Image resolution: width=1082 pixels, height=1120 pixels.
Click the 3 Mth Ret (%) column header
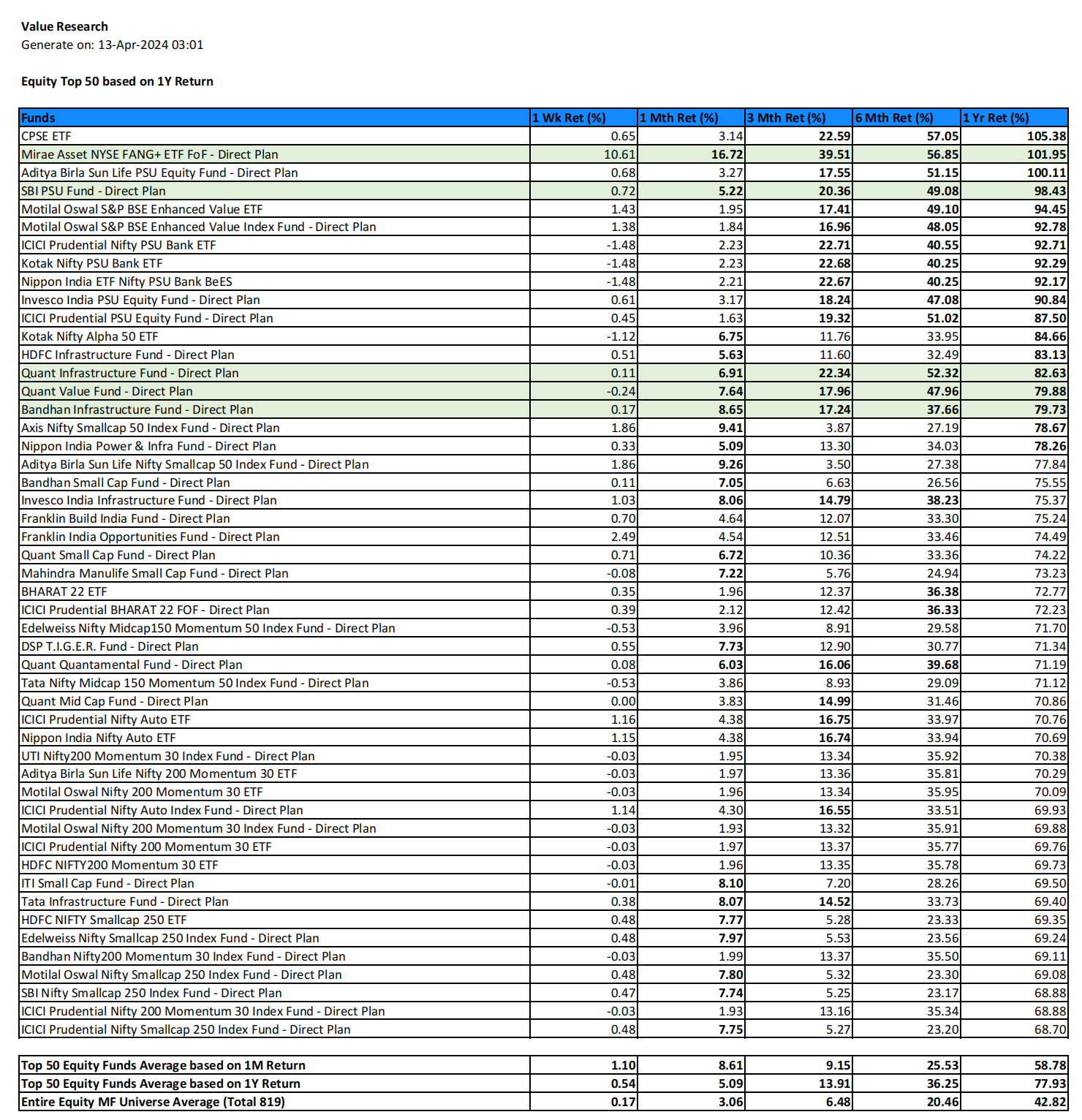point(799,118)
